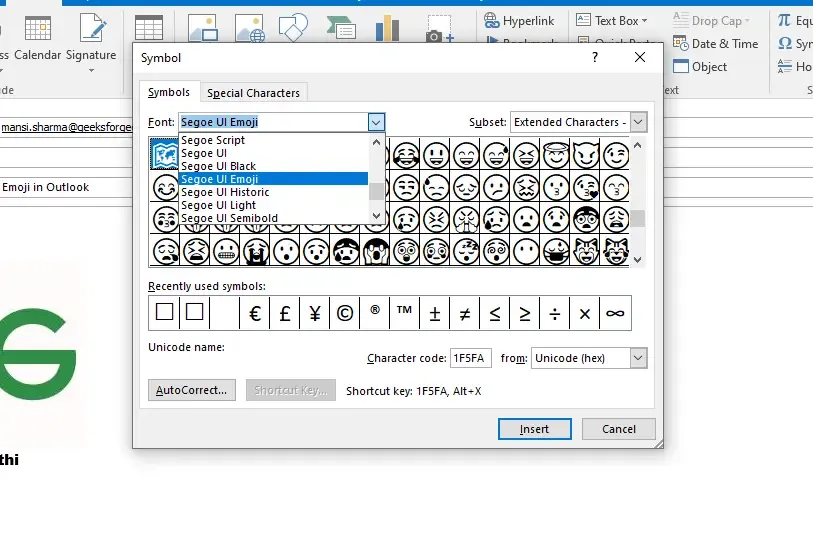
Task: Click the Equation pi icon
Action: pyautogui.click(x=784, y=21)
